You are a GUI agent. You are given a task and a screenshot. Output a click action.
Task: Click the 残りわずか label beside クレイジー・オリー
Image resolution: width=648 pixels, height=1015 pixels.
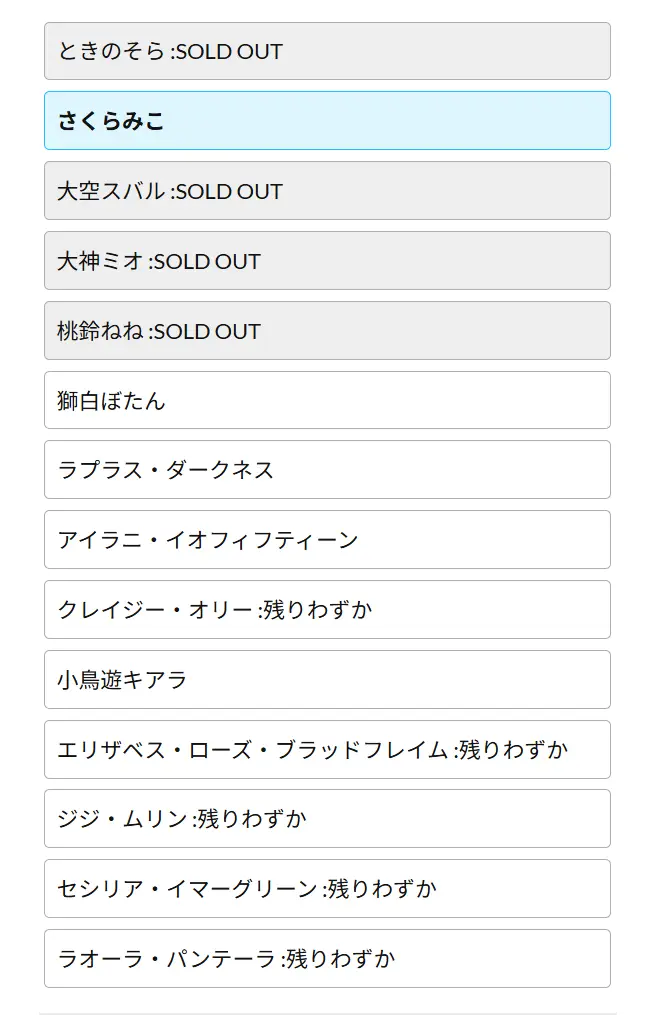(x=318, y=610)
